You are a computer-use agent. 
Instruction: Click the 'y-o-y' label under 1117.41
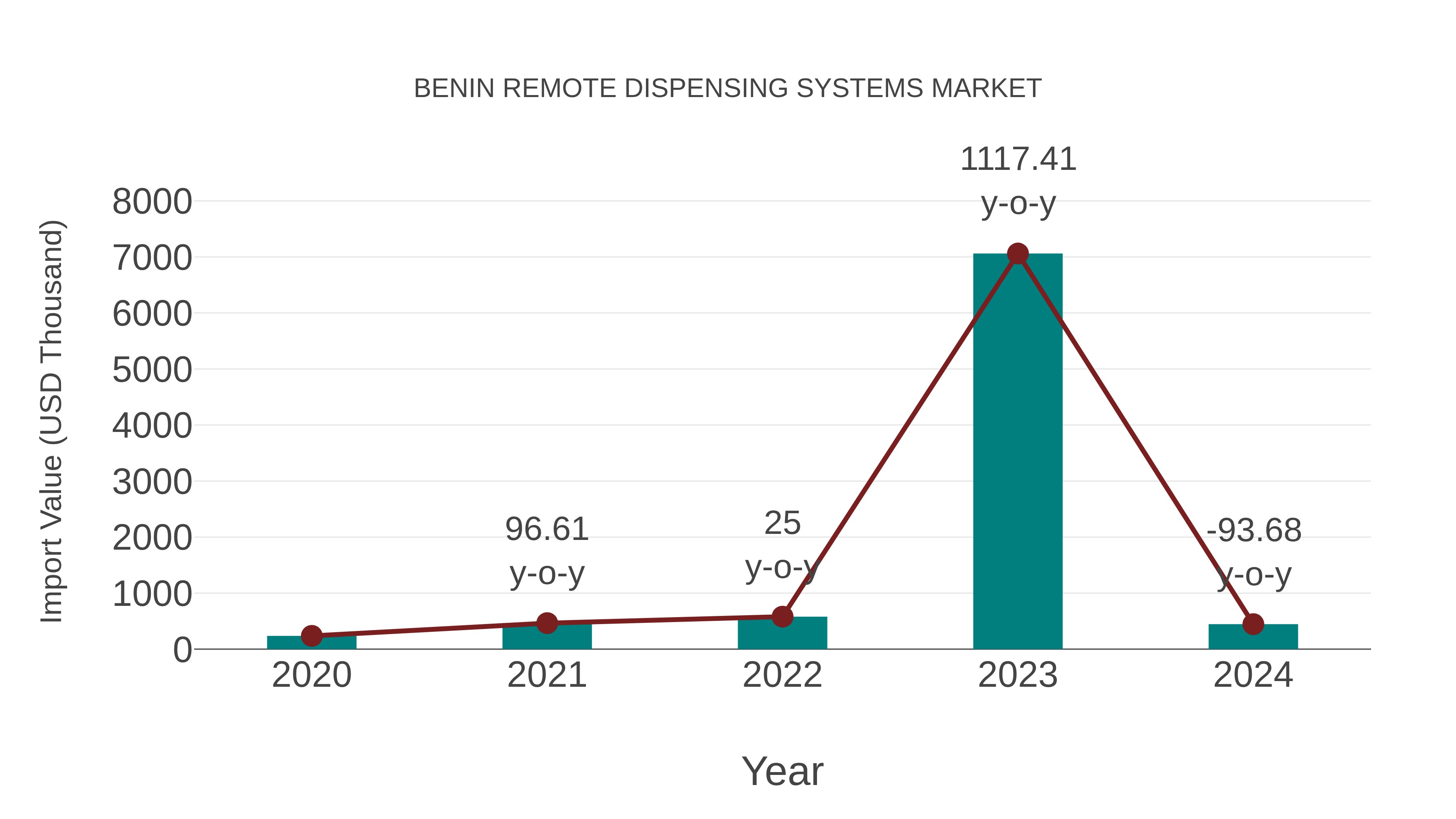(x=1018, y=205)
